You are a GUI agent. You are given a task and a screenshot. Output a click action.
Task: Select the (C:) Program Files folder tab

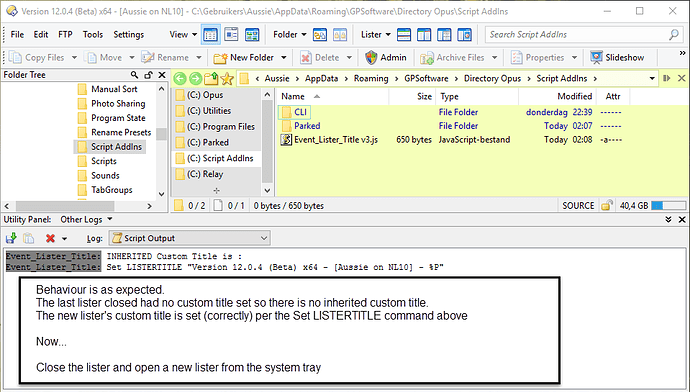click(216, 127)
